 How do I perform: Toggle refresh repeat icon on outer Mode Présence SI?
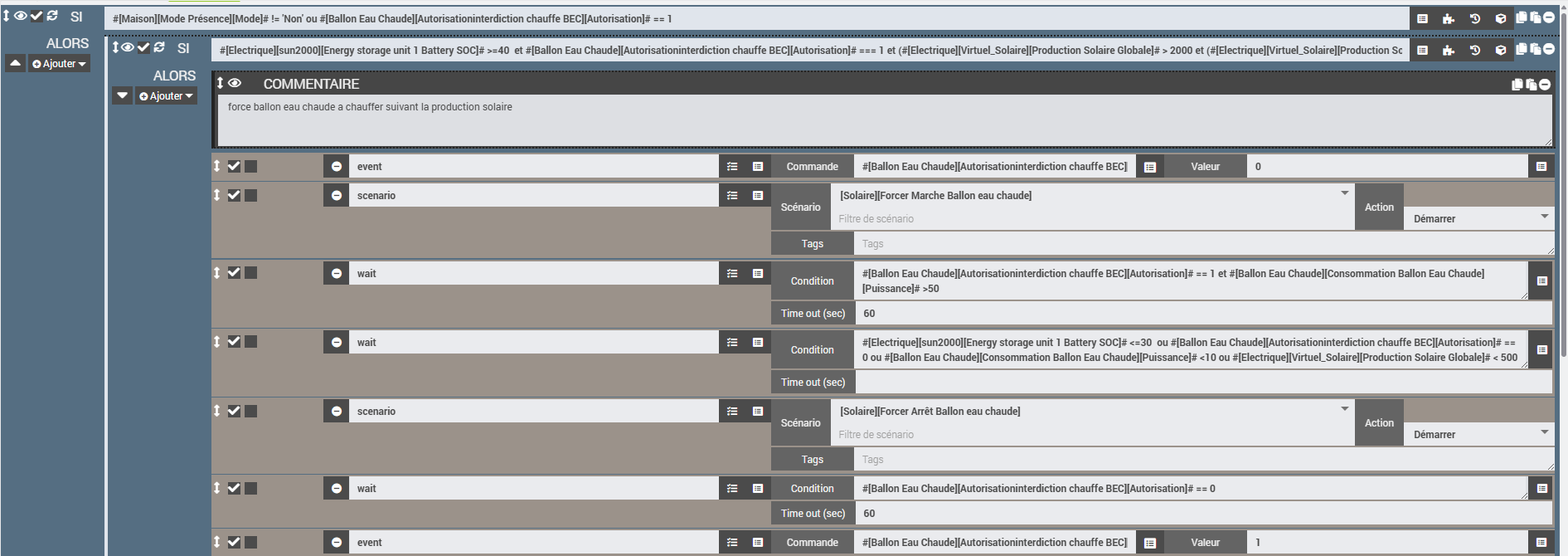52,16
